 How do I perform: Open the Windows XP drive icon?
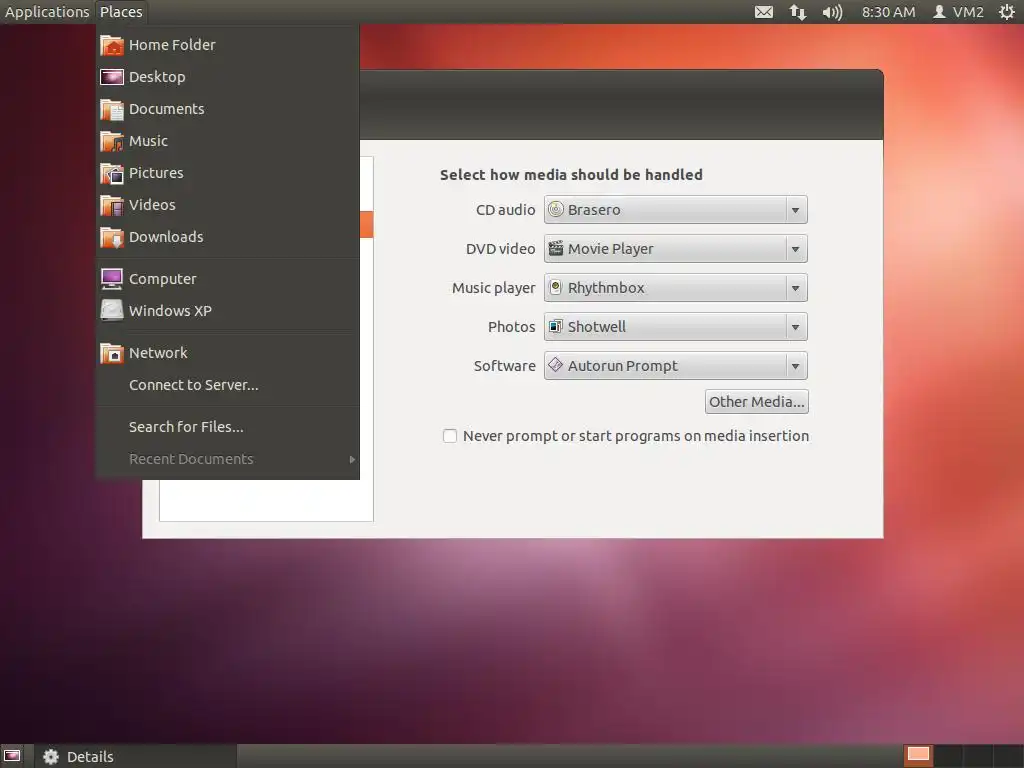pyautogui.click(x=112, y=311)
